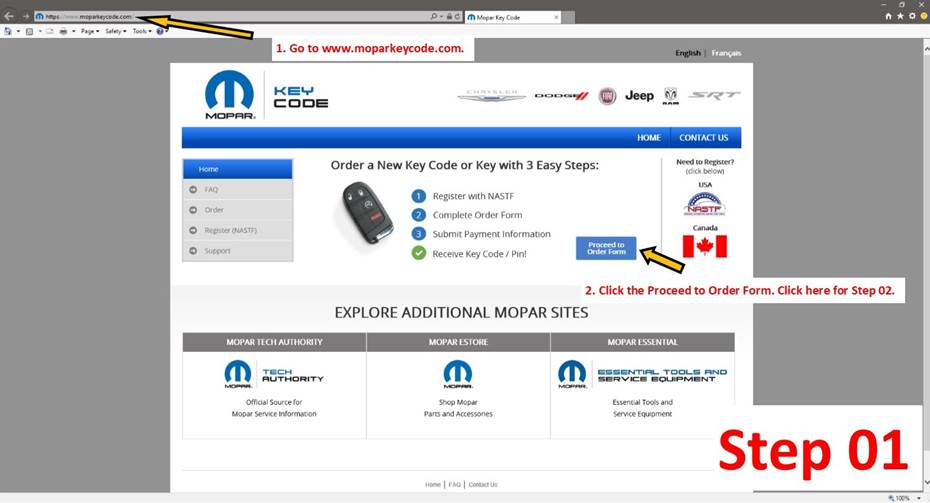Click the MOPAR ESSENTIAL header

tap(642, 342)
